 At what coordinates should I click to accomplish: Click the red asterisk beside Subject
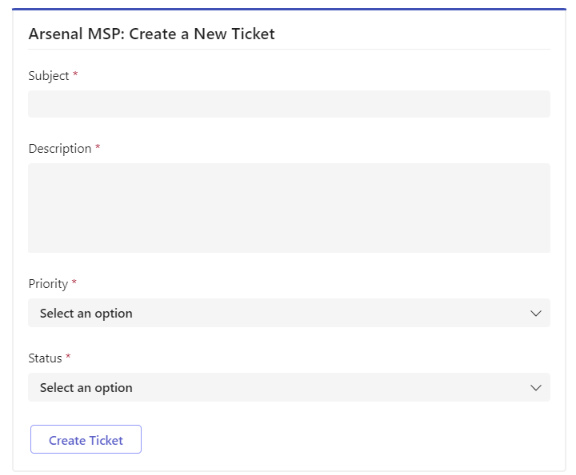(75, 74)
